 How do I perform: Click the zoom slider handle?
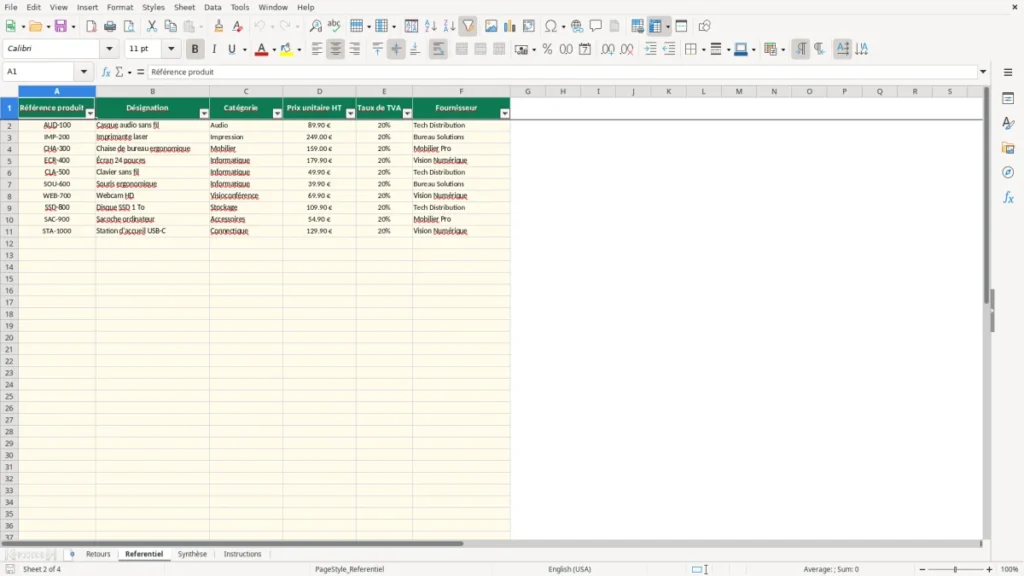click(x=955, y=569)
